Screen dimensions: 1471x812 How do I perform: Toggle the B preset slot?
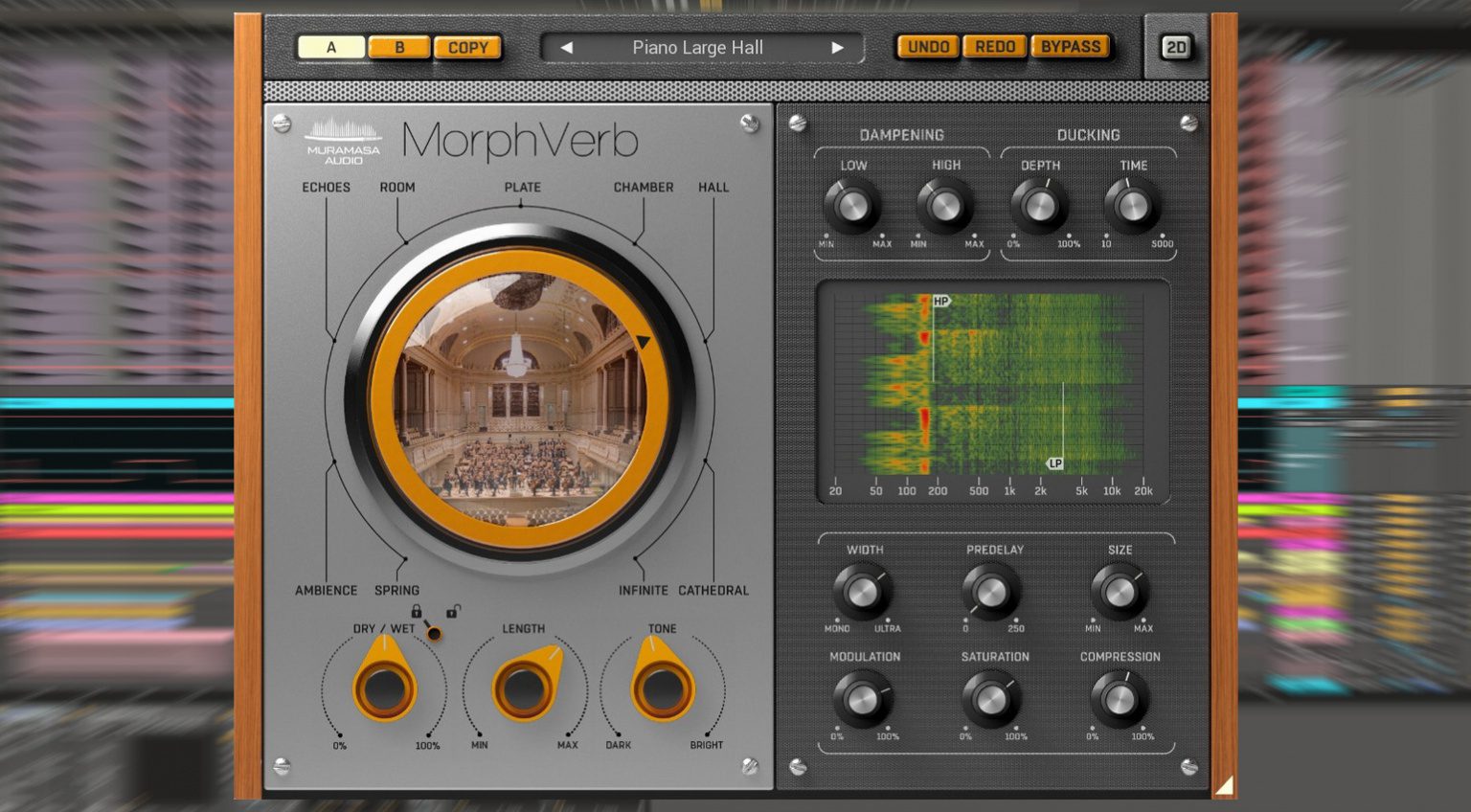pos(400,46)
